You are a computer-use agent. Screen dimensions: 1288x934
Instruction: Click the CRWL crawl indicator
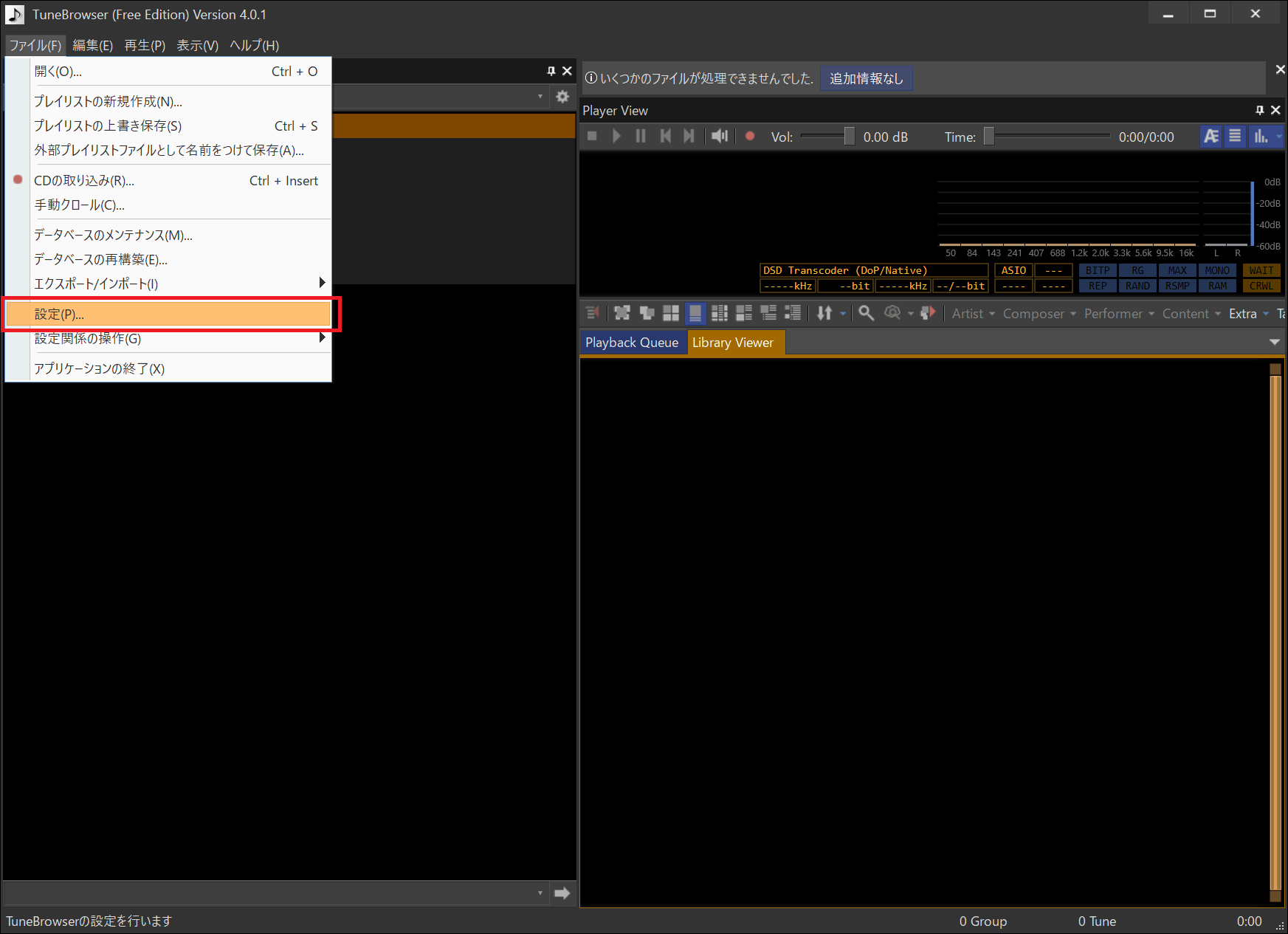1261,286
